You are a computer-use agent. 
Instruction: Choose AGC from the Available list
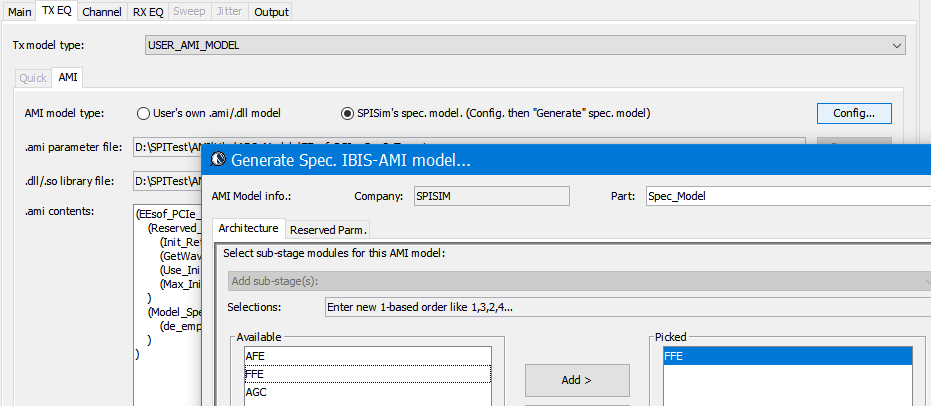[x=367, y=392]
